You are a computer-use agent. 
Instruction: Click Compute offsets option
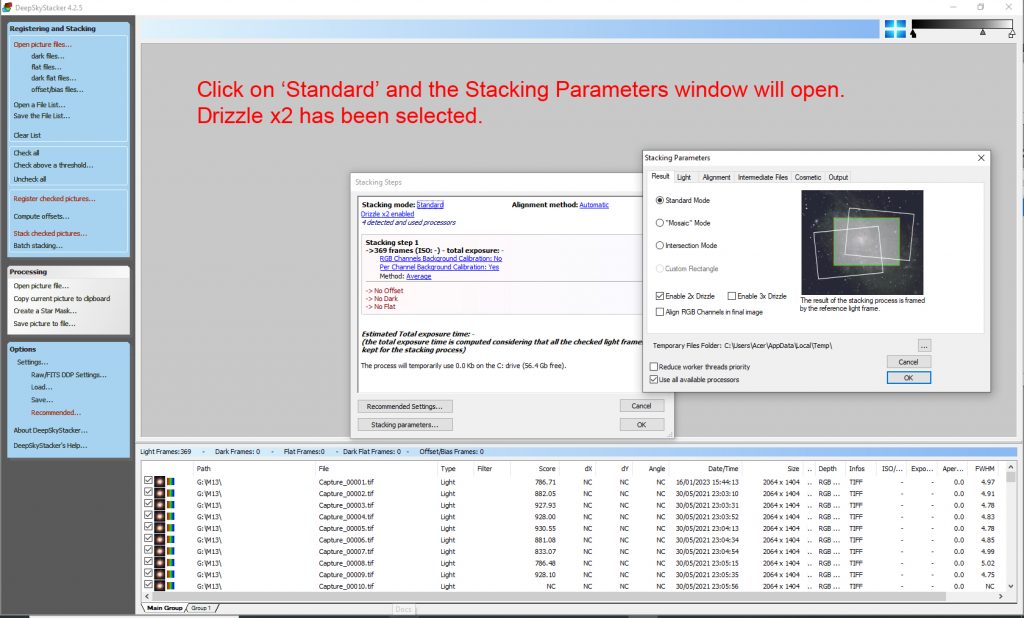(x=41, y=216)
